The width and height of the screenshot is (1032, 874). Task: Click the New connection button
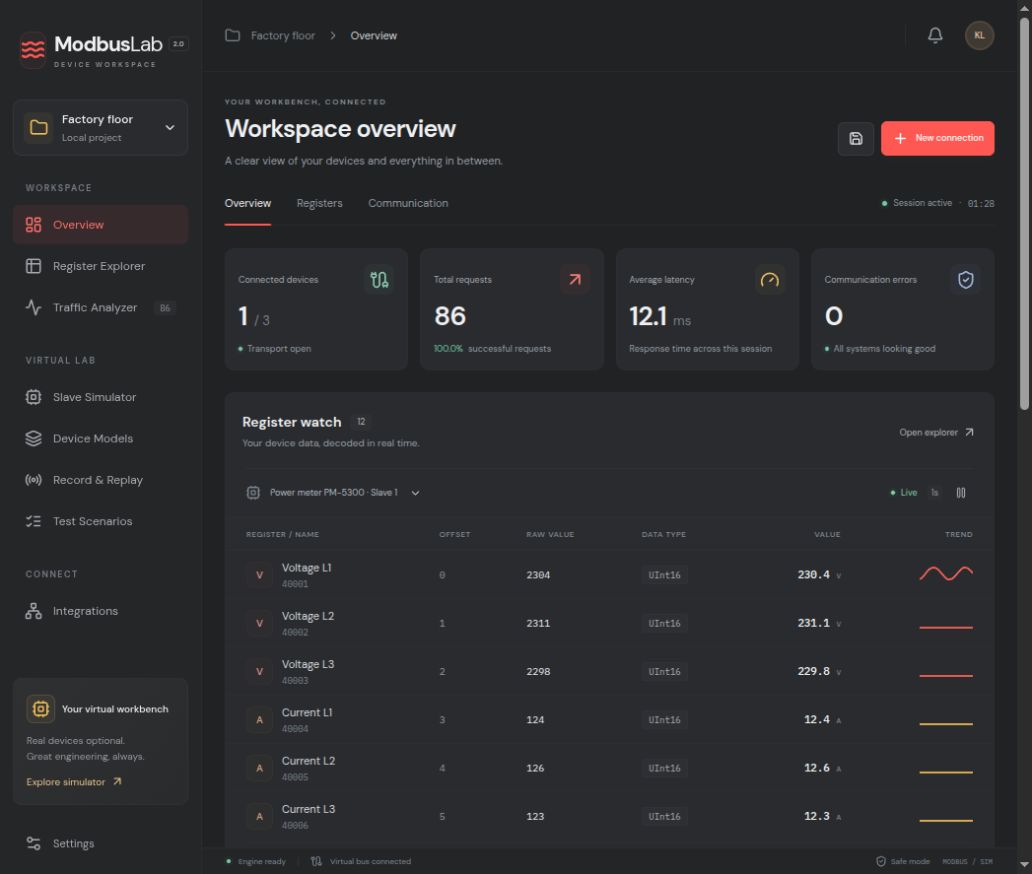pos(937,138)
